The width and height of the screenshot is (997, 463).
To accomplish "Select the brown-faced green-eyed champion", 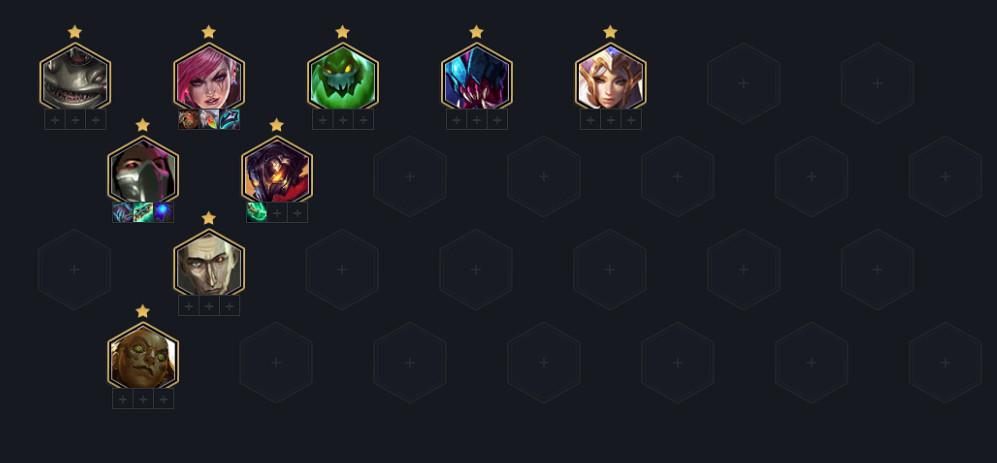I will (x=143, y=356).
